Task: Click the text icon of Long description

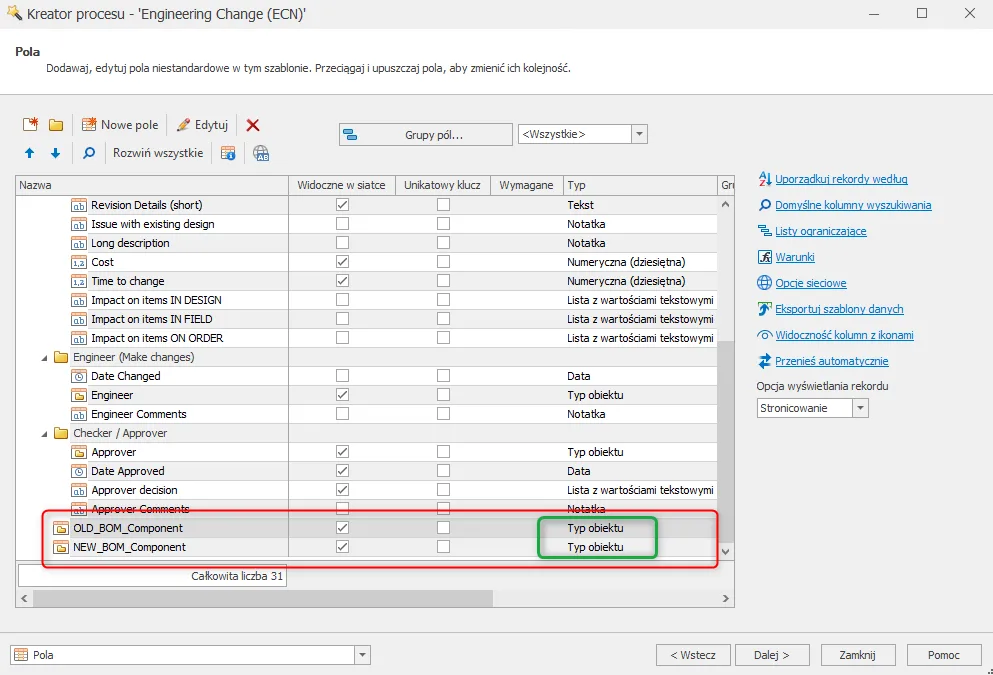Action: (79, 244)
